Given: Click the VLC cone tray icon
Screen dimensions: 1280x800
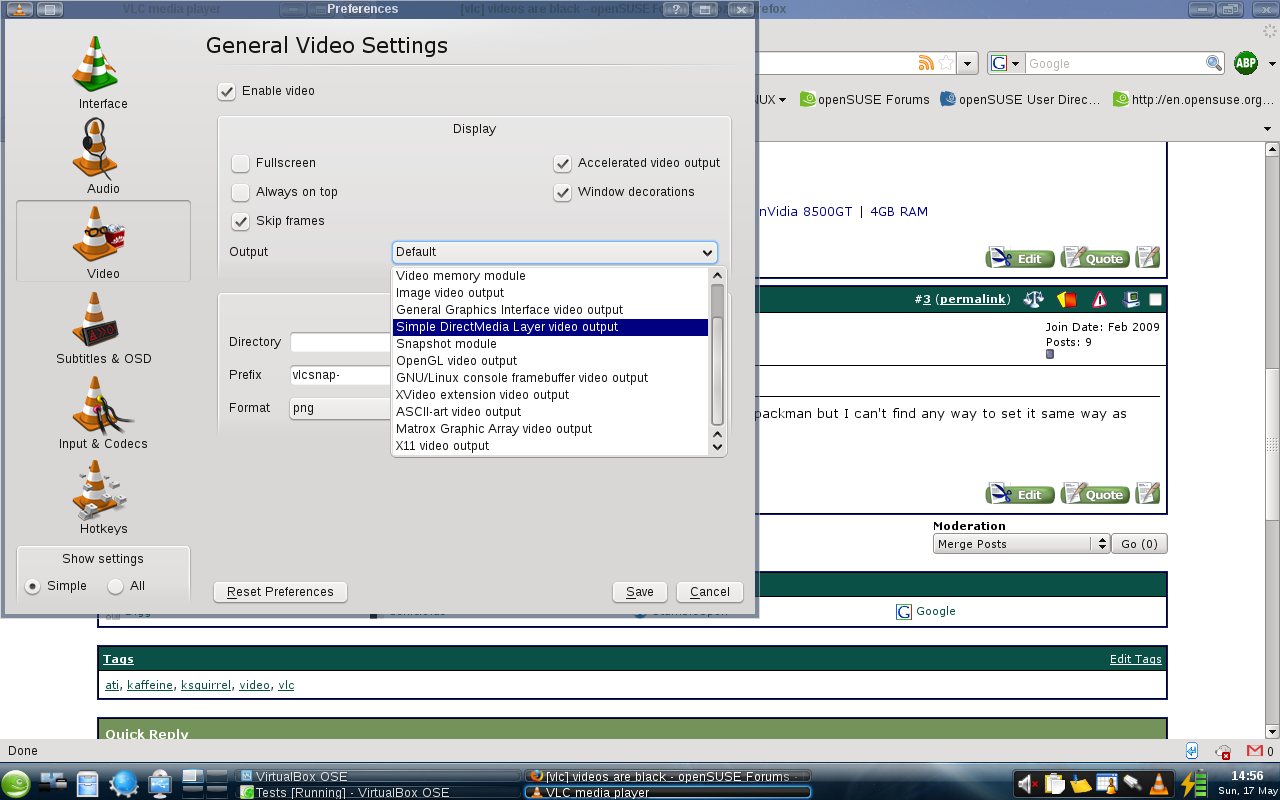Looking at the screenshot, I should pos(1159,784).
